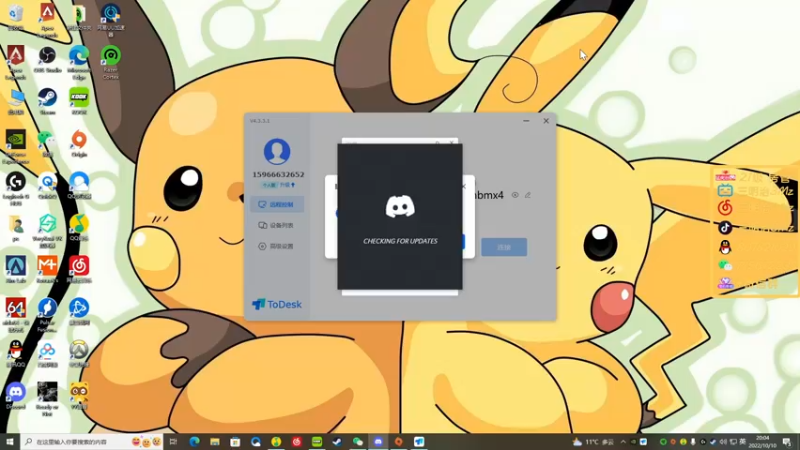Open the Overwatch desktop shortcut
Image resolution: width=800 pixels, height=450 pixels.
(x=79, y=354)
